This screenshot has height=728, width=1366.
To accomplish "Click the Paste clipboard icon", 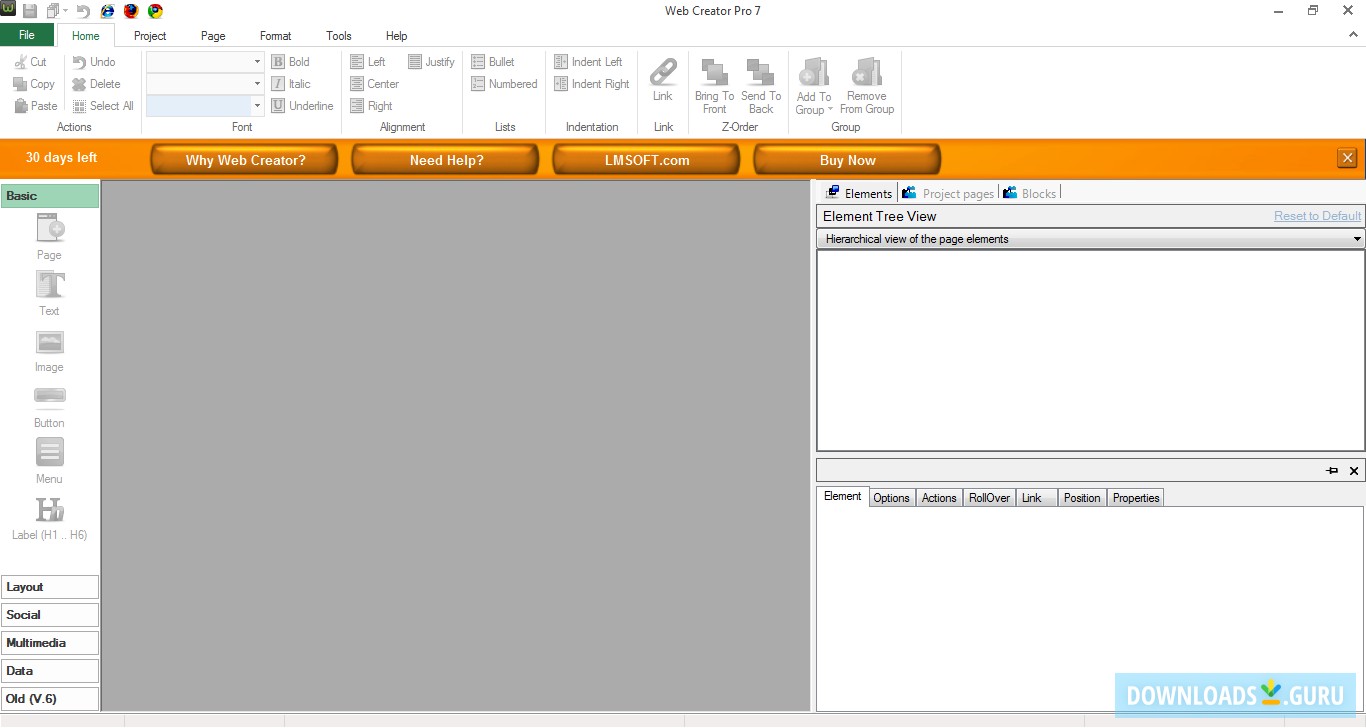I will tap(20, 106).
